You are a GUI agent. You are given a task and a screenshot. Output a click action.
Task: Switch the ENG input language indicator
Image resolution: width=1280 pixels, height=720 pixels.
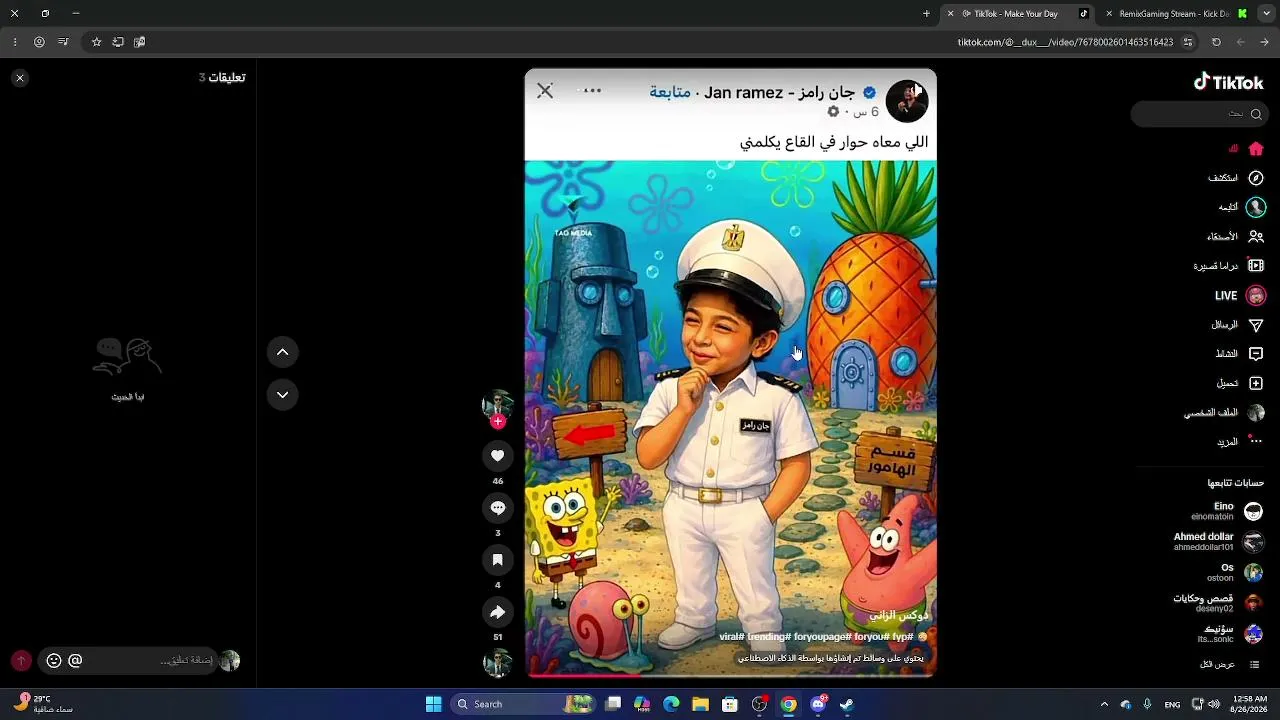1172,704
